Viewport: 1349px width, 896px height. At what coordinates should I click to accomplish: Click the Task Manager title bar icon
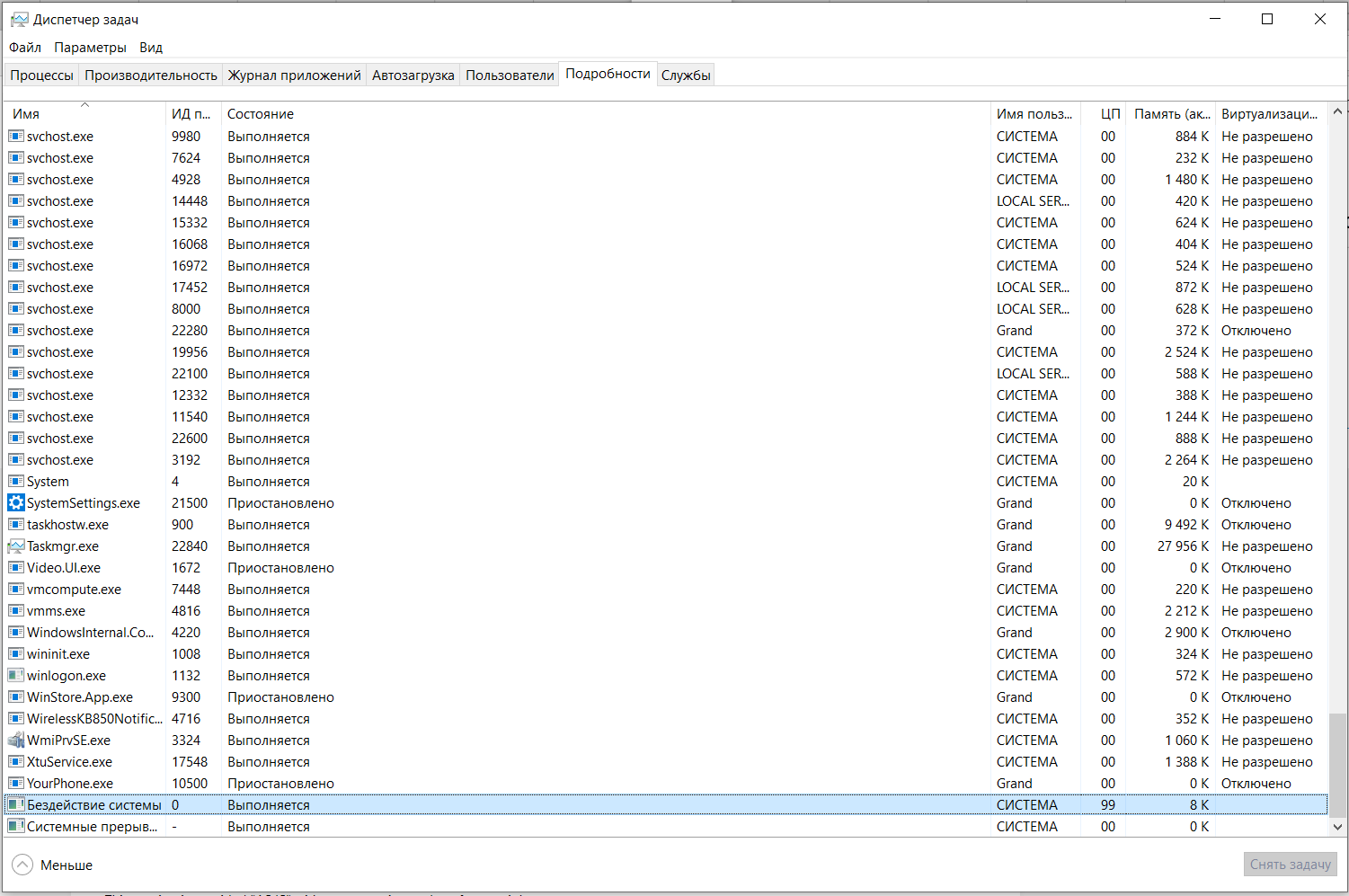19,19
